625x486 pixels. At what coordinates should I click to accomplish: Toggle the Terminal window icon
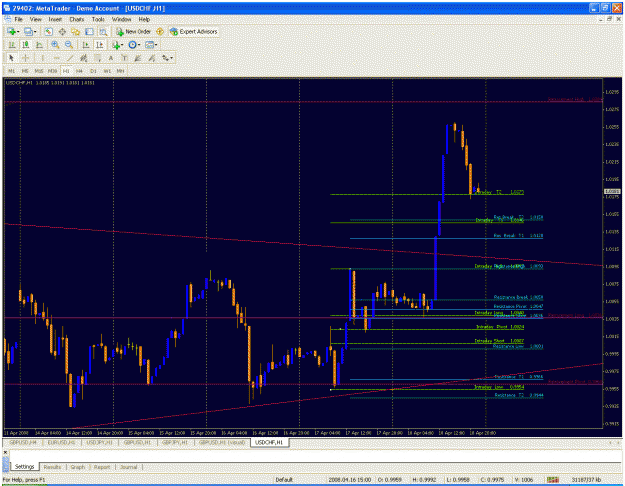(89, 31)
